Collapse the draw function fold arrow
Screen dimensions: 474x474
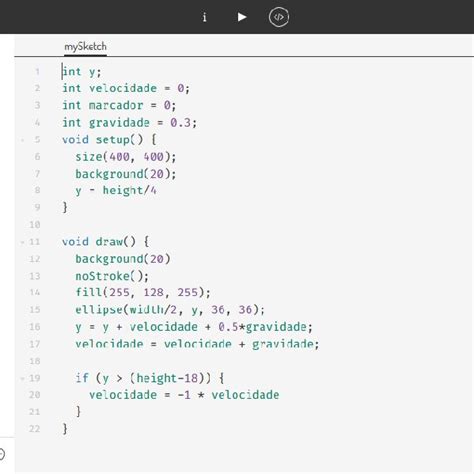tap(23, 242)
